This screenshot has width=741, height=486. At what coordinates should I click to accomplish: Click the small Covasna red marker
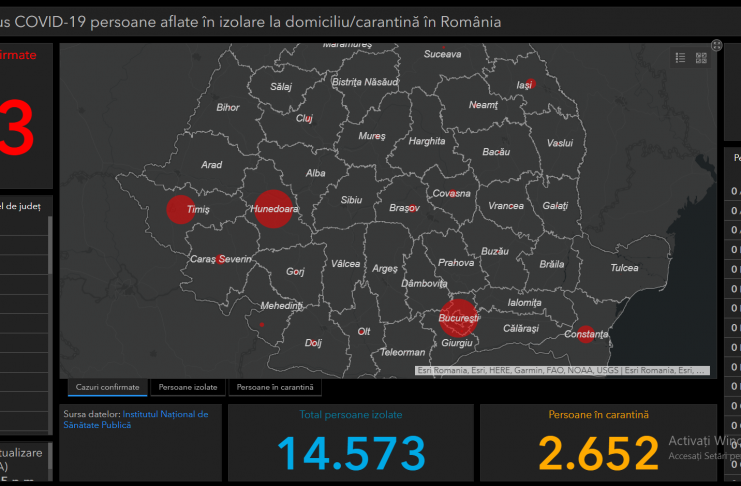453,192
